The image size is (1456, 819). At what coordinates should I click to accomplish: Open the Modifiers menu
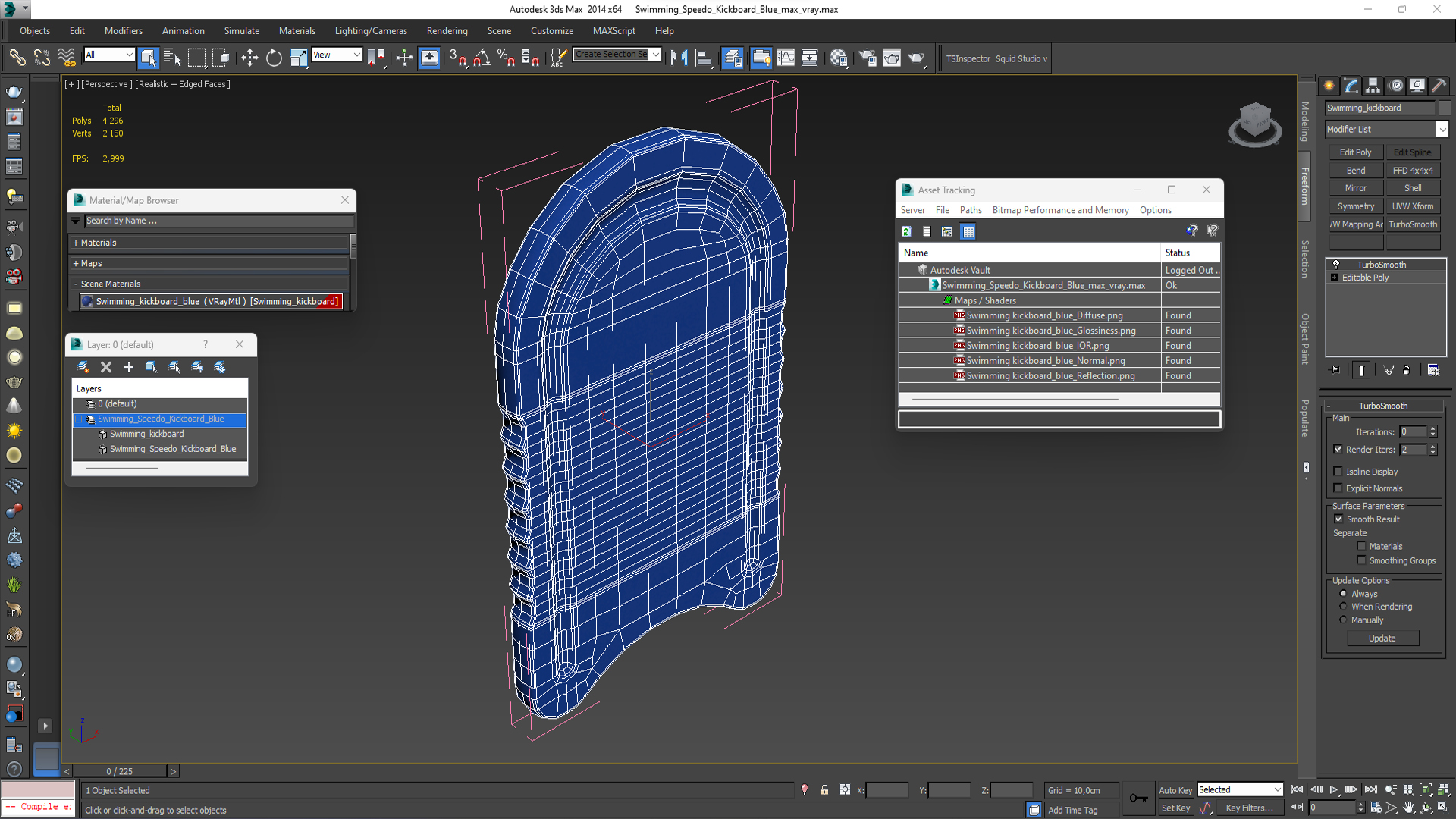pyautogui.click(x=124, y=31)
